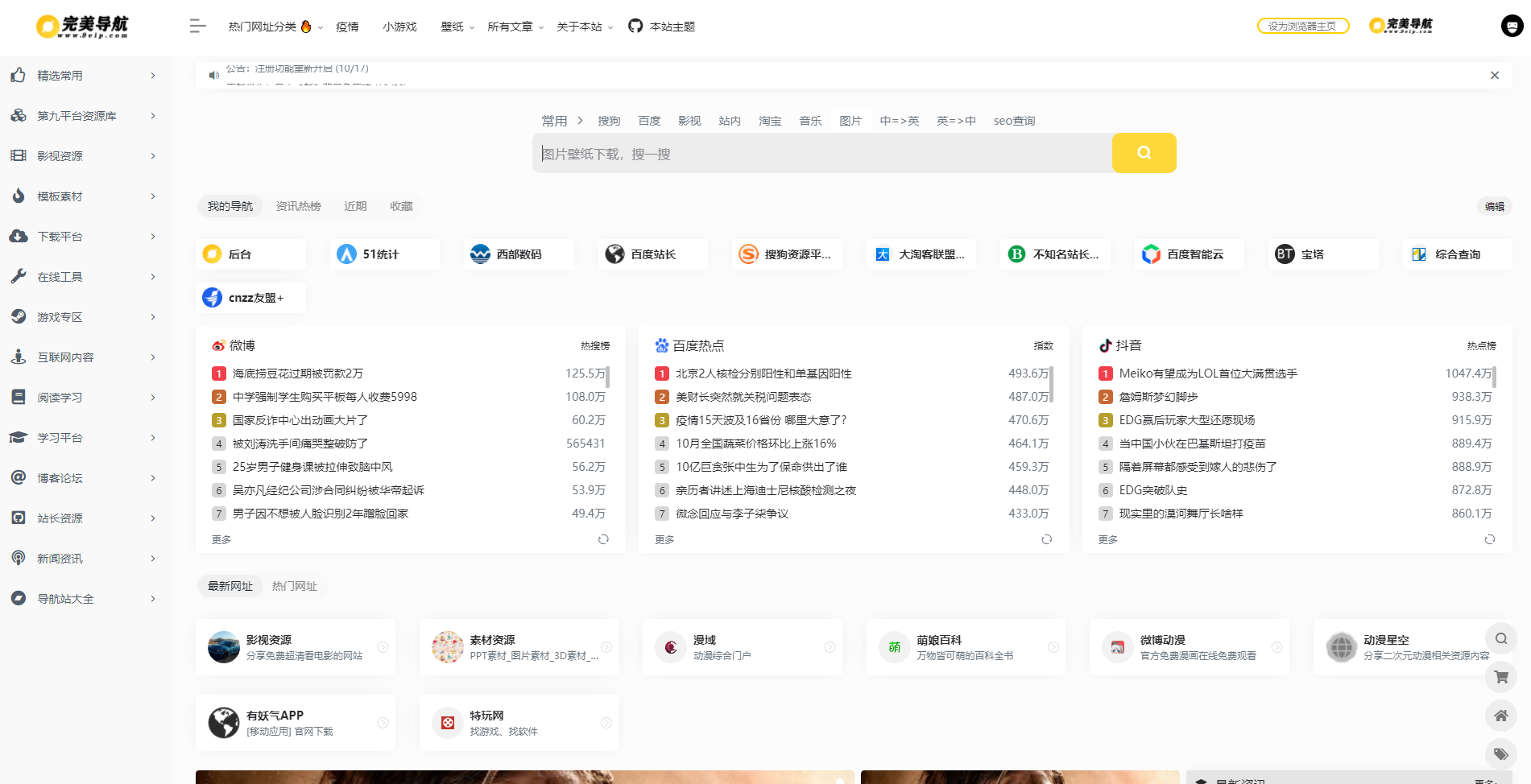Open the 宝塔 BT shortcut
Image resolution: width=1531 pixels, height=784 pixels.
[x=1323, y=254]
